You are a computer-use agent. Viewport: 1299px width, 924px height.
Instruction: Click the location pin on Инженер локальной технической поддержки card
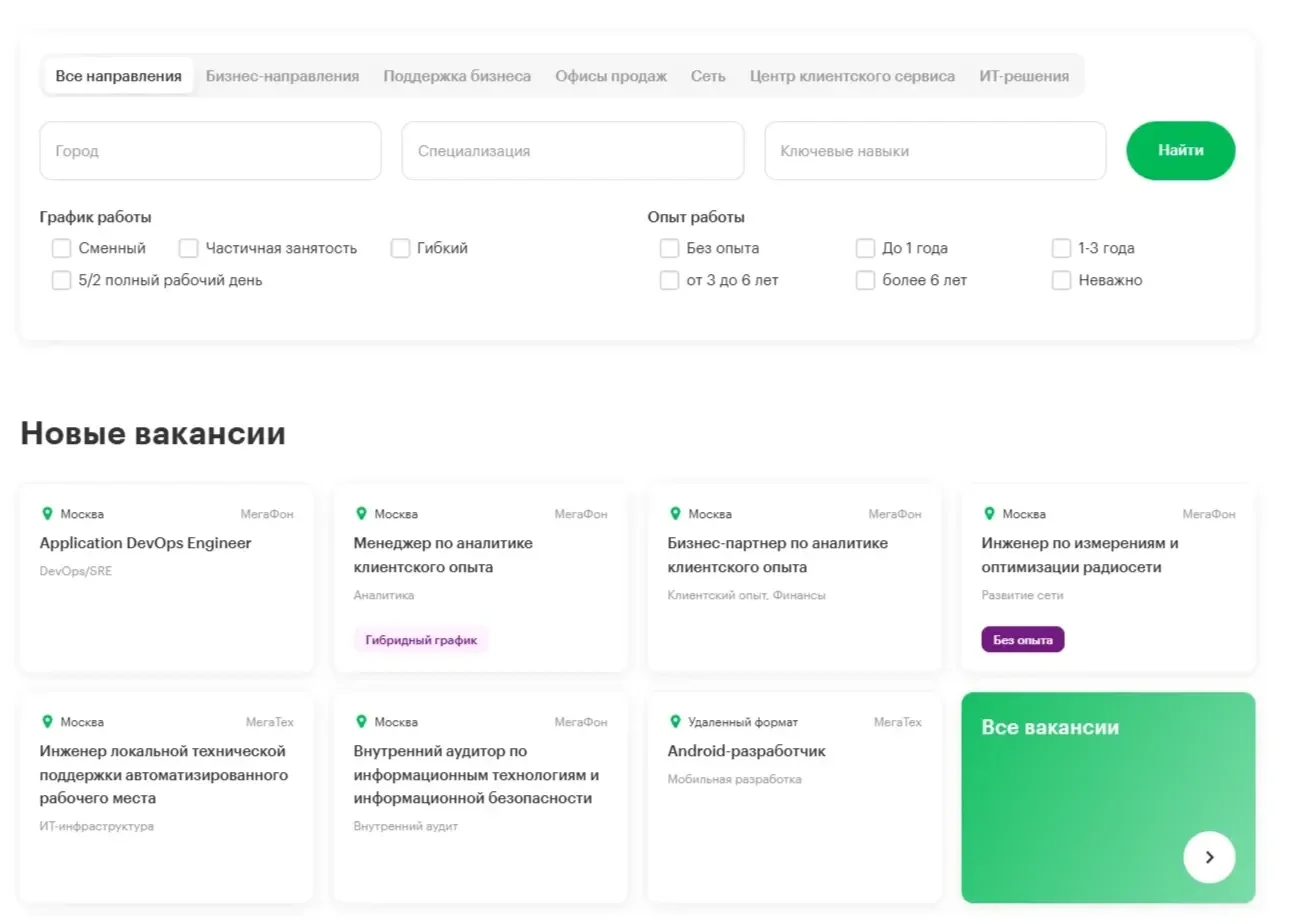coord(47,722)
